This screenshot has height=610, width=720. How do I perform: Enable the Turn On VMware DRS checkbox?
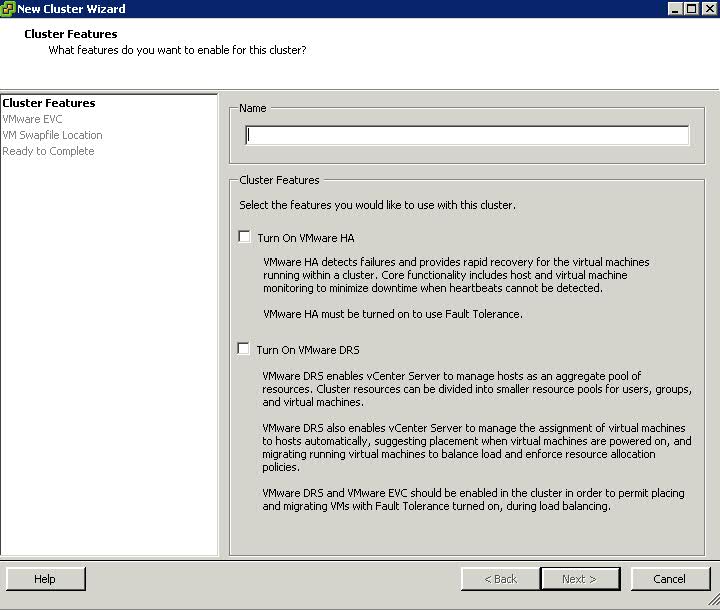click(243, 349)
